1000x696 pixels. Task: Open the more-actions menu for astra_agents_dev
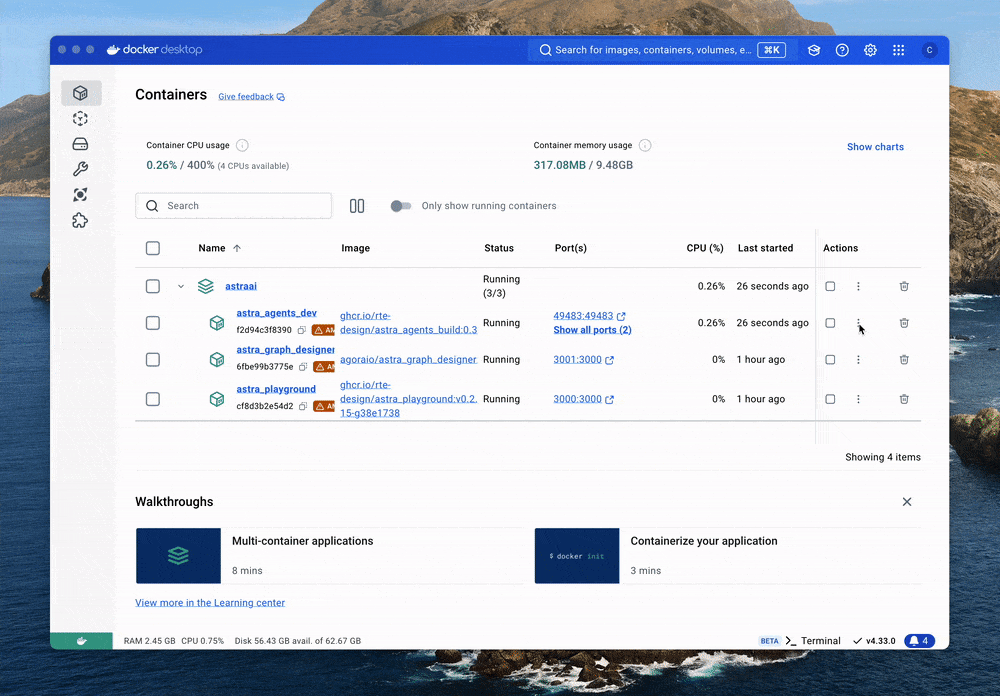click(858, 323)
